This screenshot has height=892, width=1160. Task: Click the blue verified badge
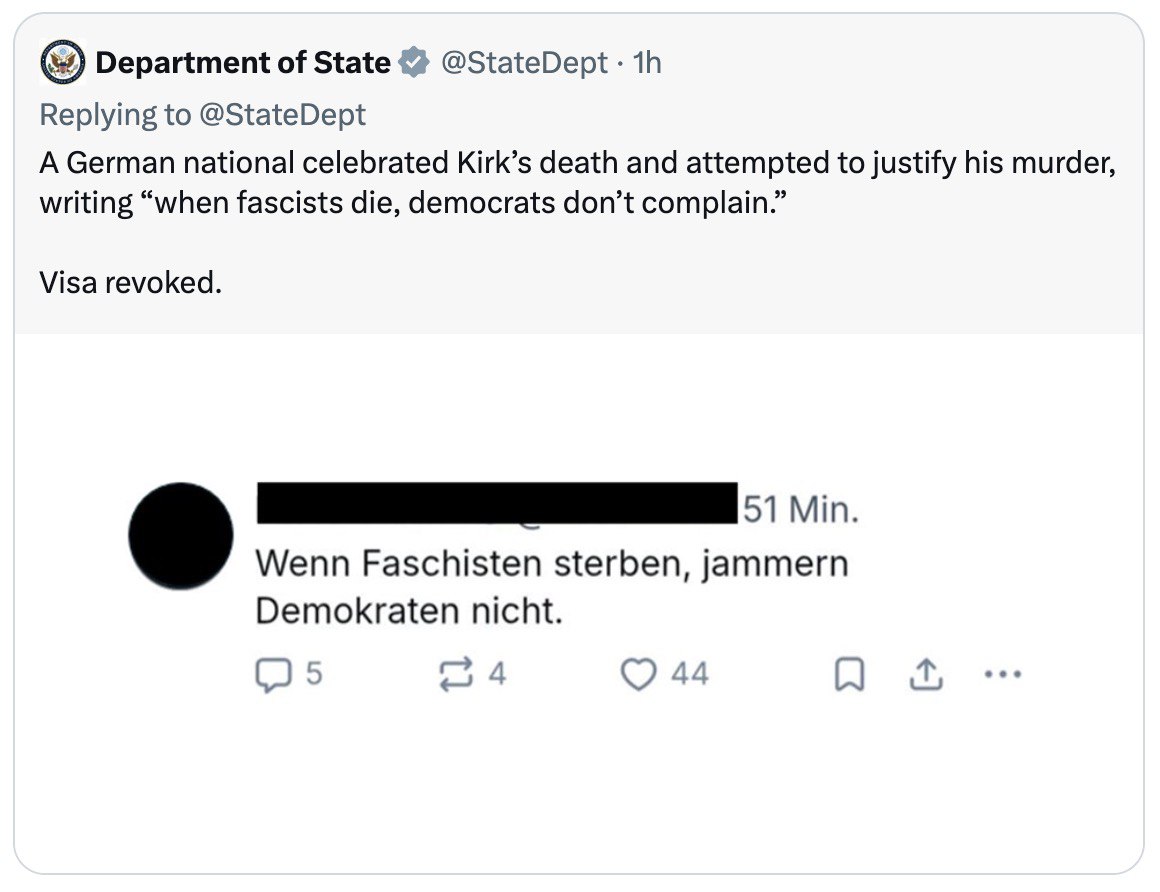412,63
